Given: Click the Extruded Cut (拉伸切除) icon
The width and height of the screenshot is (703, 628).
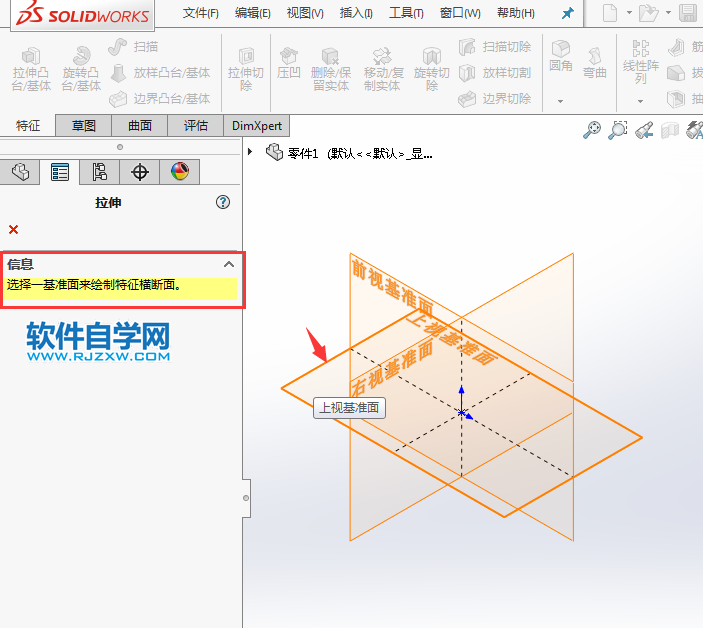Looking at the screenshot, I should click(x=246, y=56).
